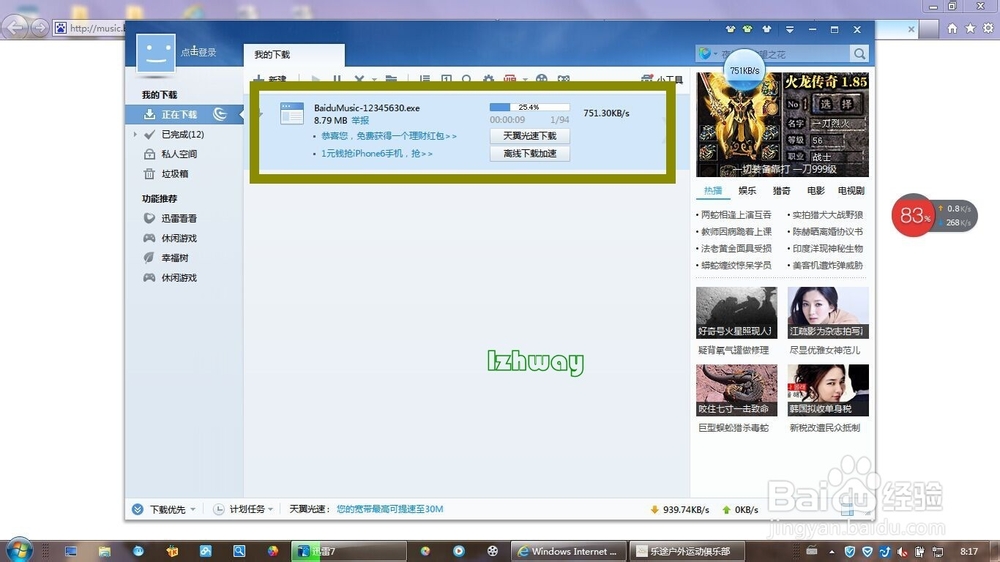Open news link 两蛇相逢上演互吞

click(736, 215)
